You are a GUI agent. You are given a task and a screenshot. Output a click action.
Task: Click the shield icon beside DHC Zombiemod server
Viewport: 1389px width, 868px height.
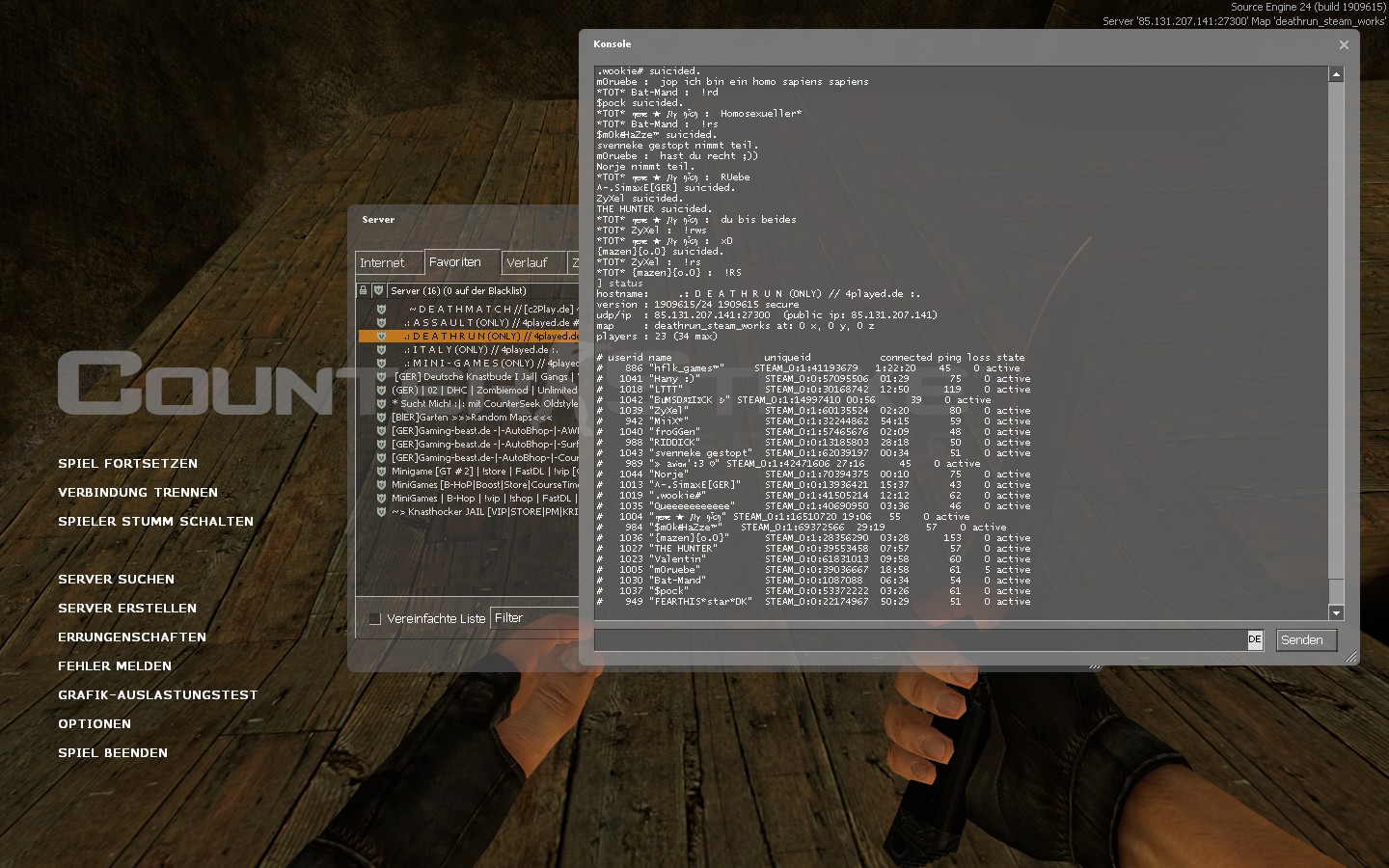(381, 391)
